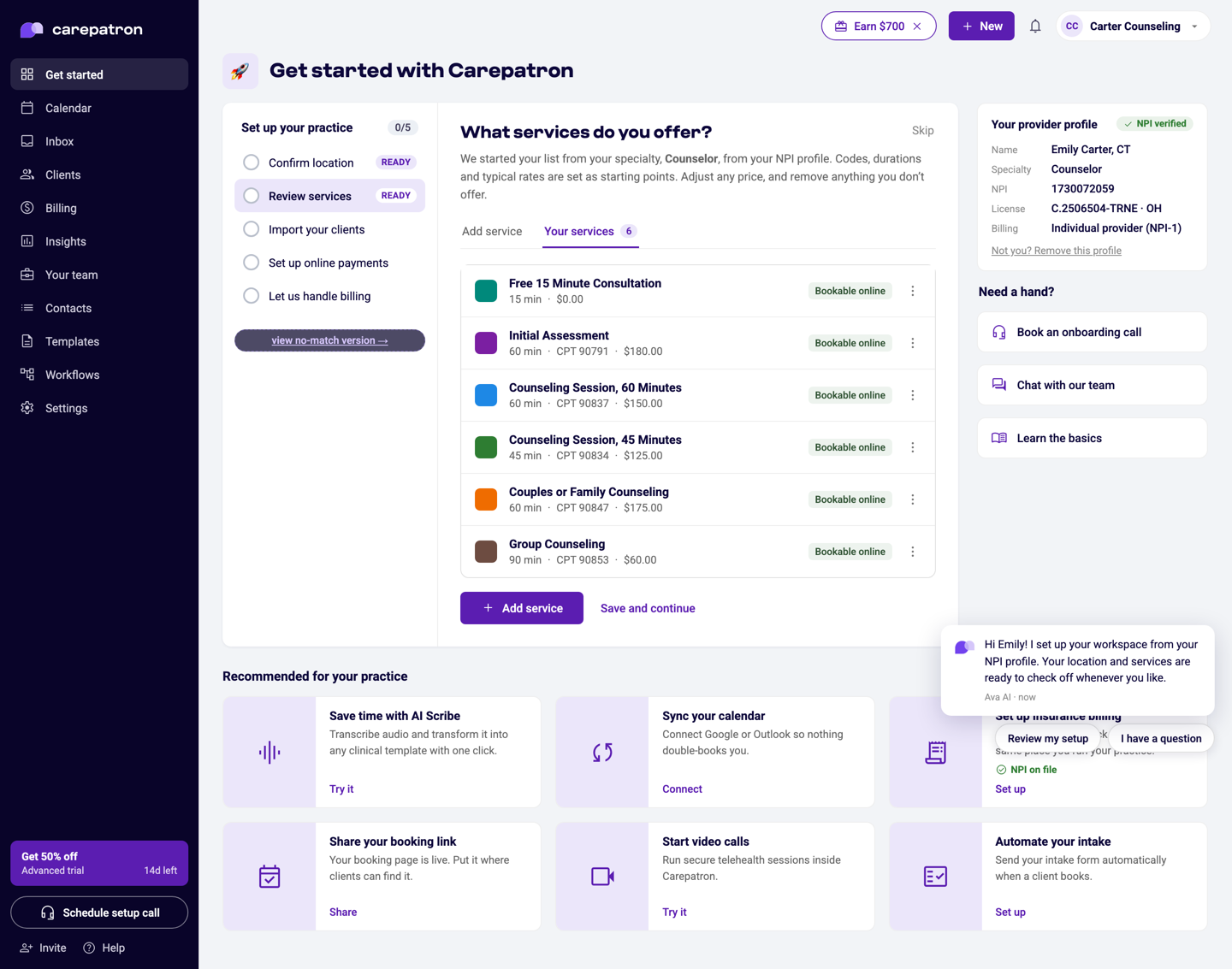Click the Automate intake form icon
1232x969 pixels.
pyautogui.click(x=936, y=877)
